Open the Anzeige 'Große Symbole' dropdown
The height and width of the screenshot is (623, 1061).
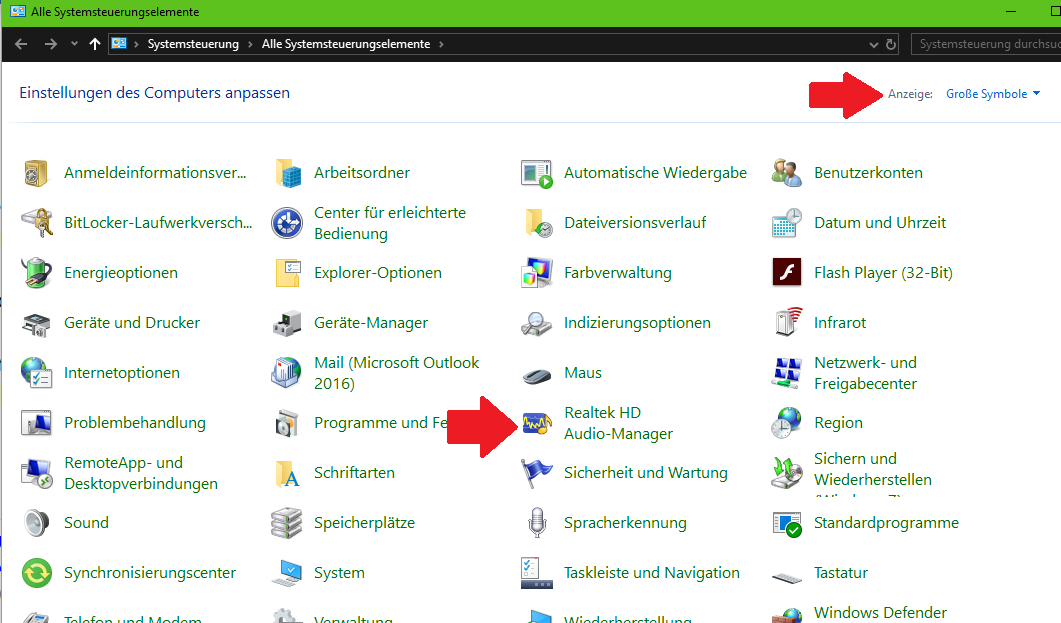point(992,93)
